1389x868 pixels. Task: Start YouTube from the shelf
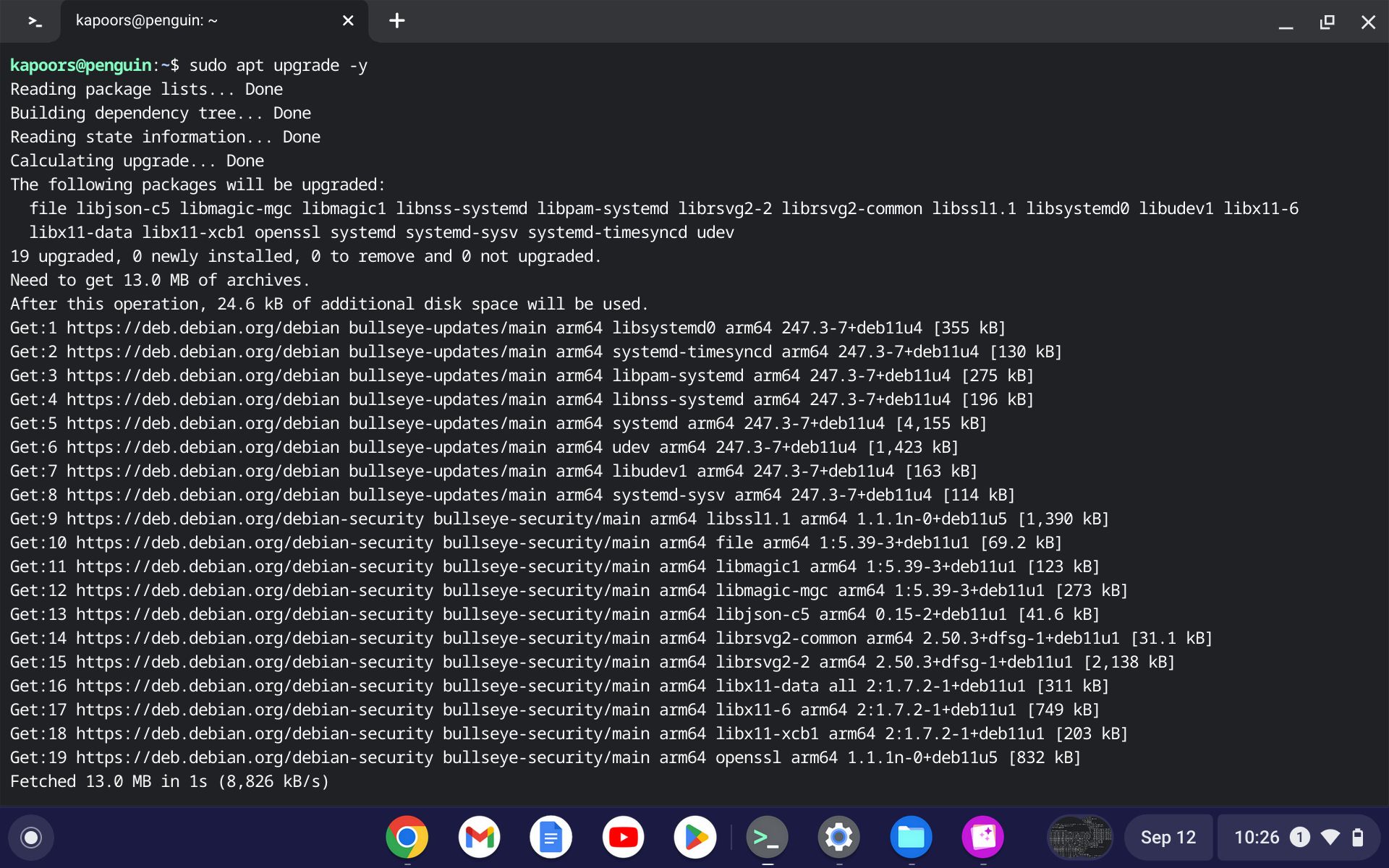tap(623, 837)
